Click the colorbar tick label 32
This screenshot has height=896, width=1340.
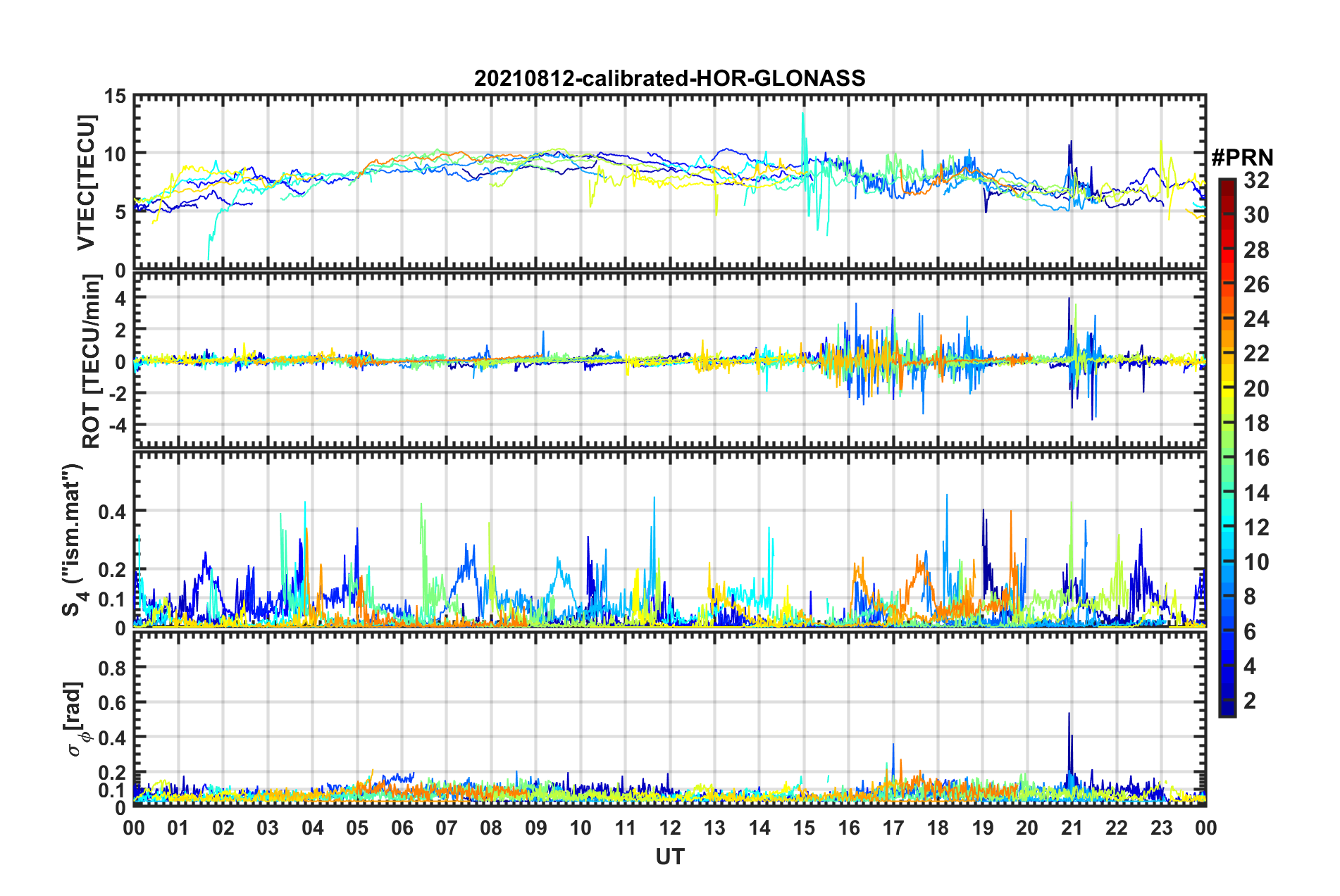(1256, 180)
